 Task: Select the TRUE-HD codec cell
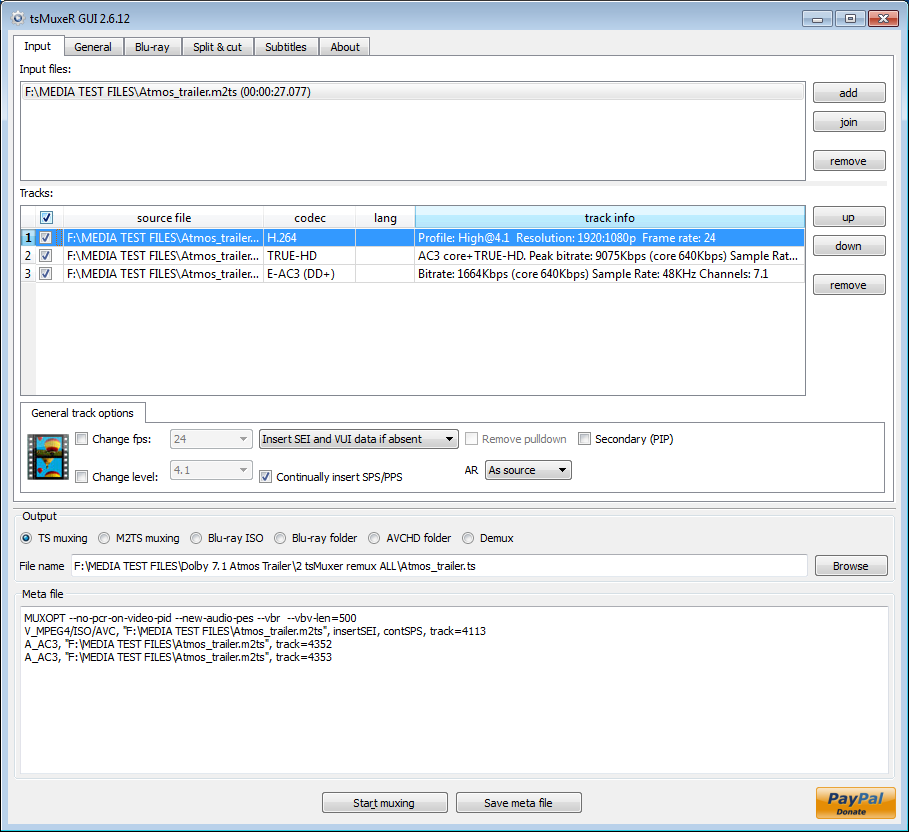pos(310,256)
